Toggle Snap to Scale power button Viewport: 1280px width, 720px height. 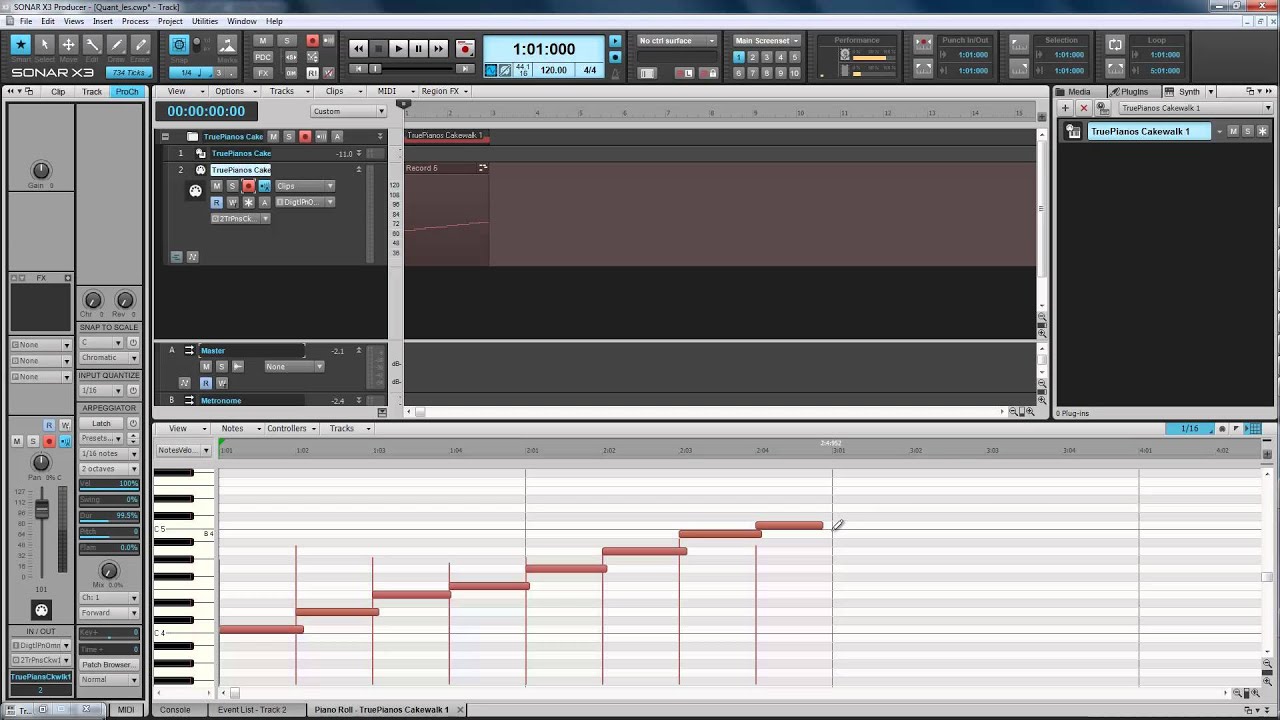click(133, 342)
